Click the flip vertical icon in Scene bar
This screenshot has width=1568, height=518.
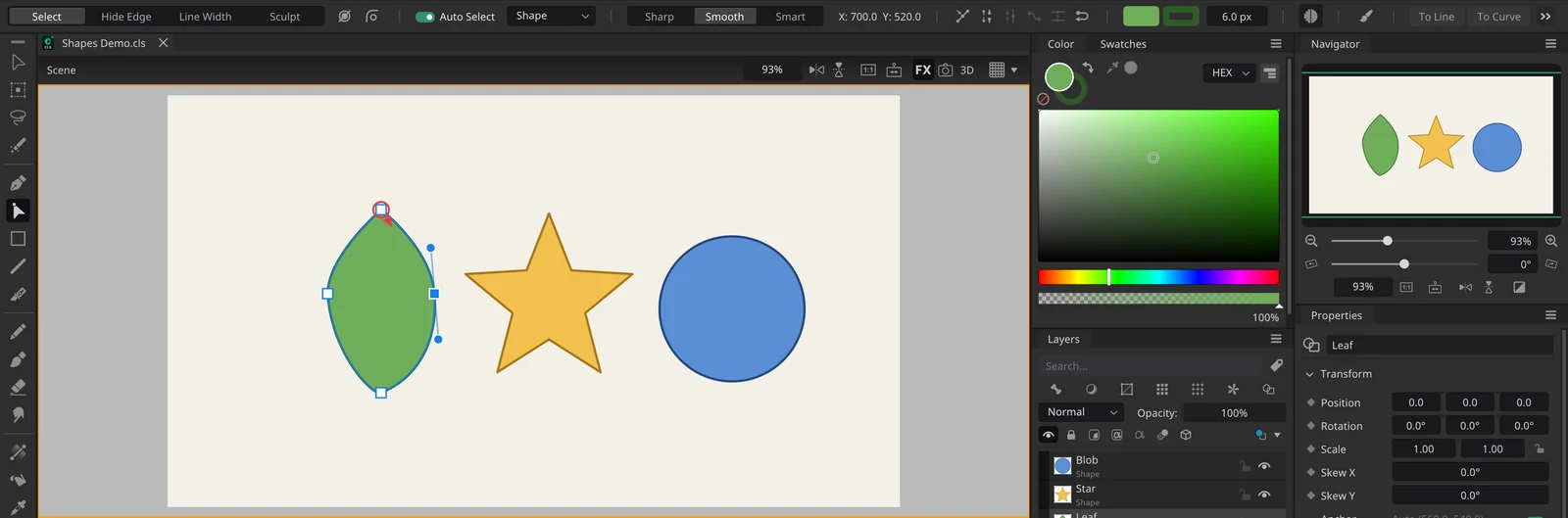839,70
